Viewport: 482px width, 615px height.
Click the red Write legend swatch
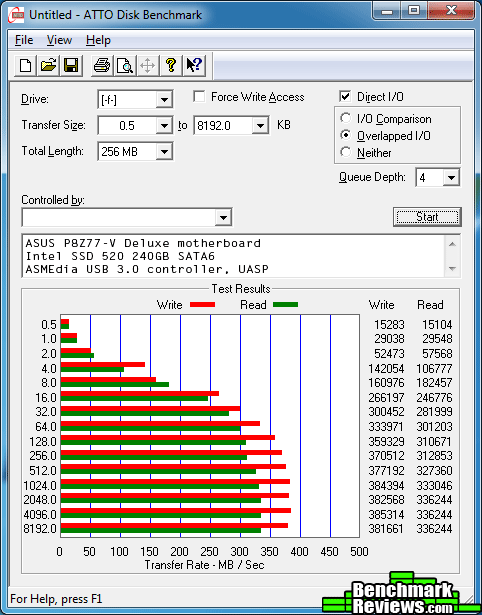(202, 305)
